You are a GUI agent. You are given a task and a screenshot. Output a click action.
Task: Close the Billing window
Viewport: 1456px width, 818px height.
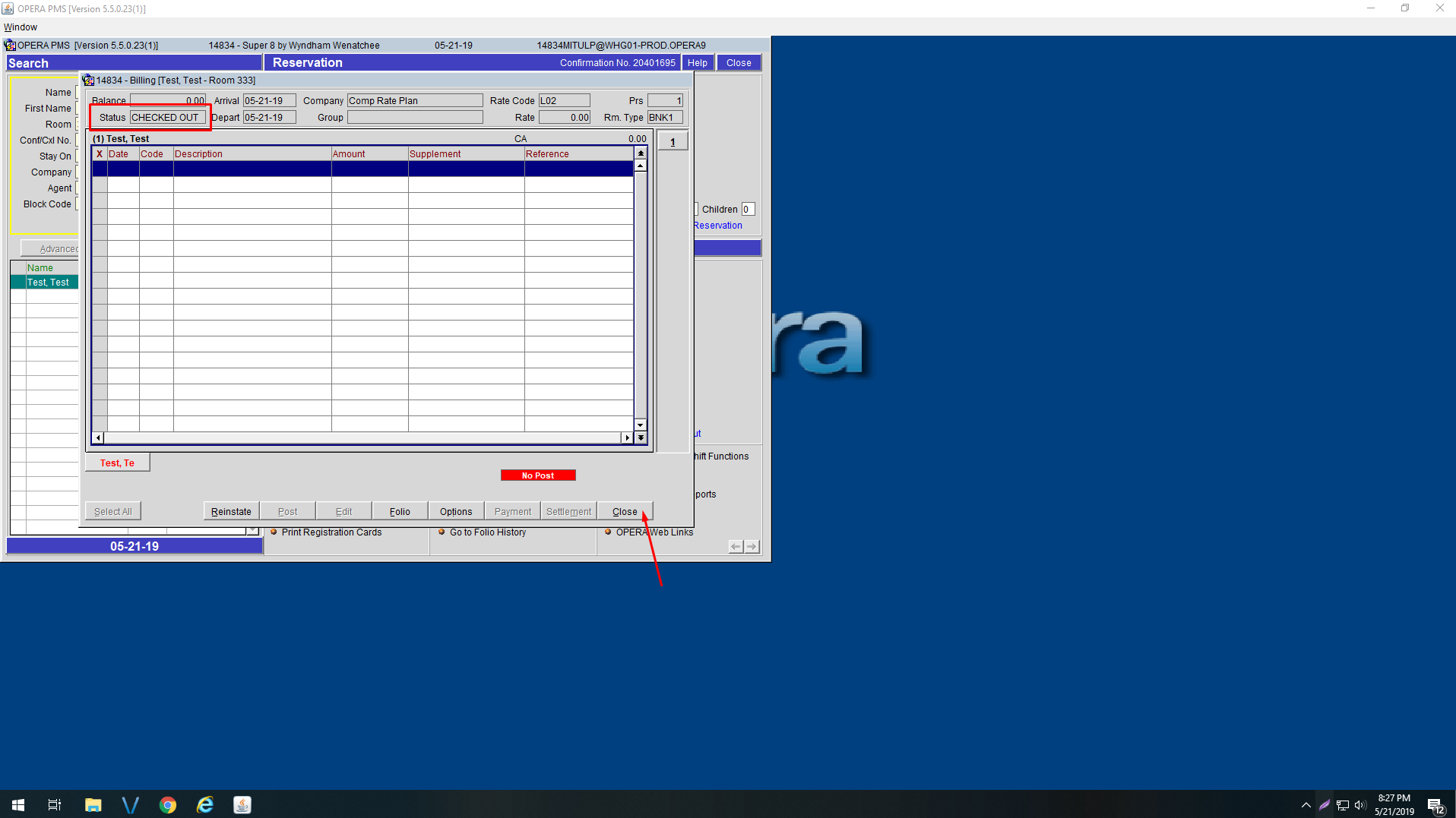coord(625,512)
